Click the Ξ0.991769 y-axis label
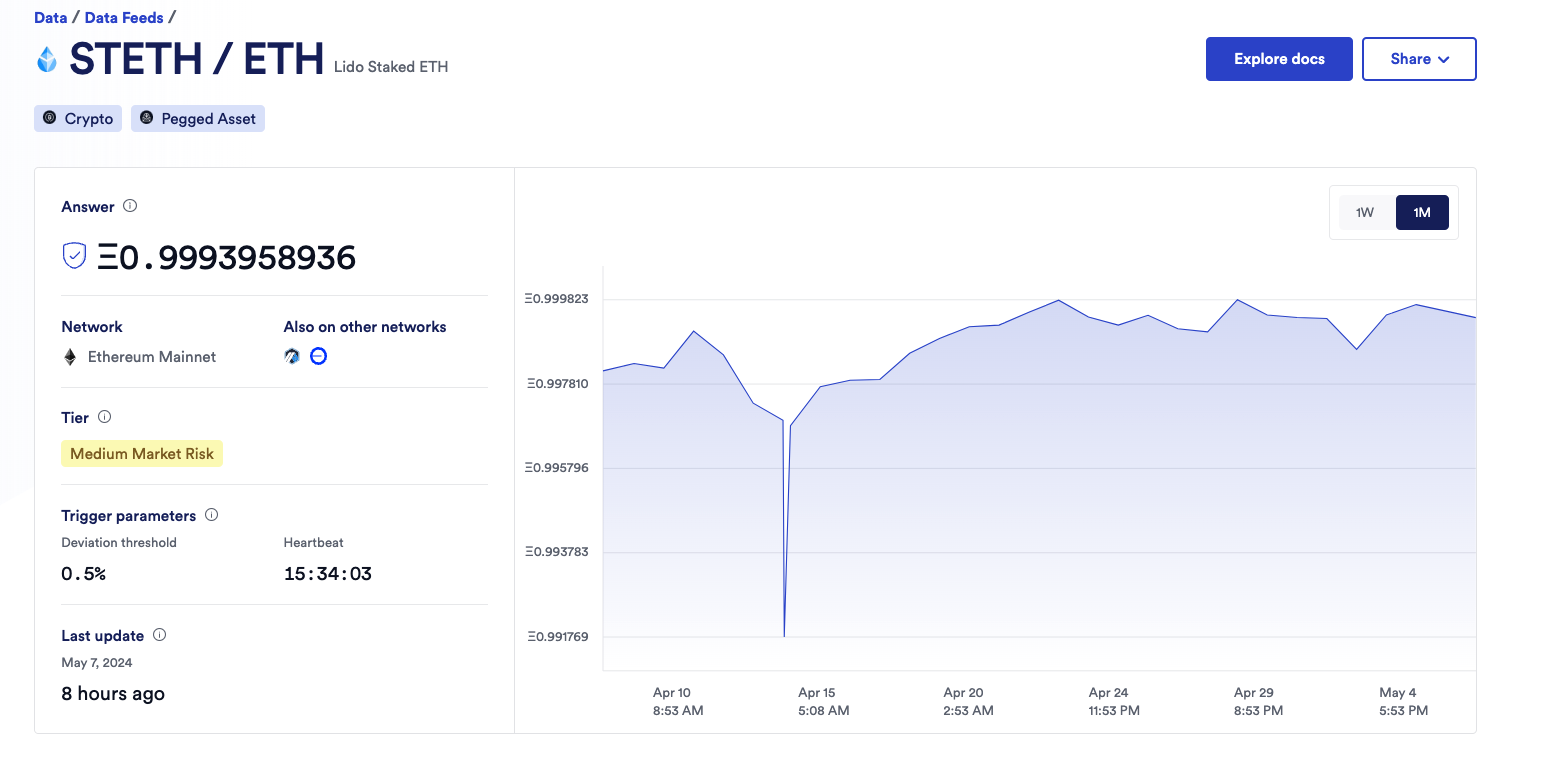The image size is (1552, 781). click(557, 636)
